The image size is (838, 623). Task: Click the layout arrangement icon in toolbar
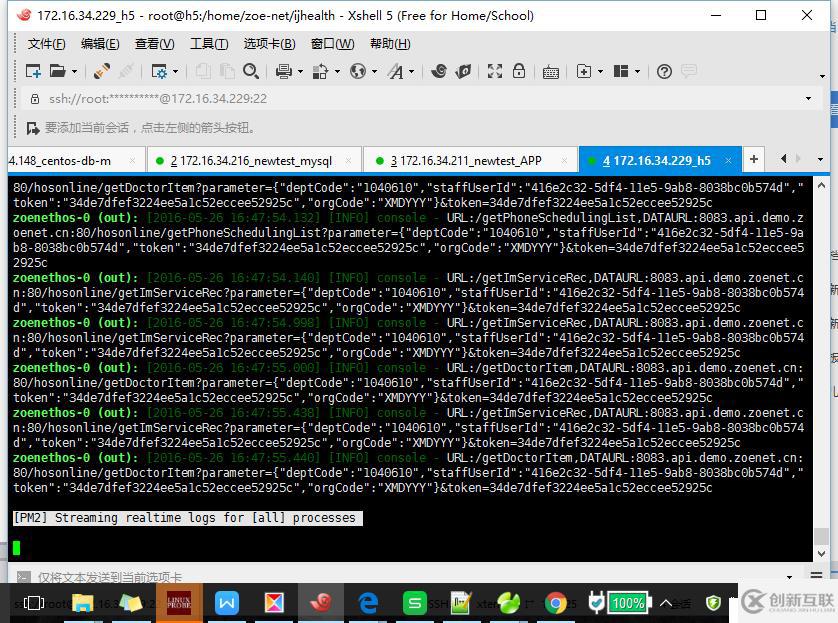coord(621,71)
